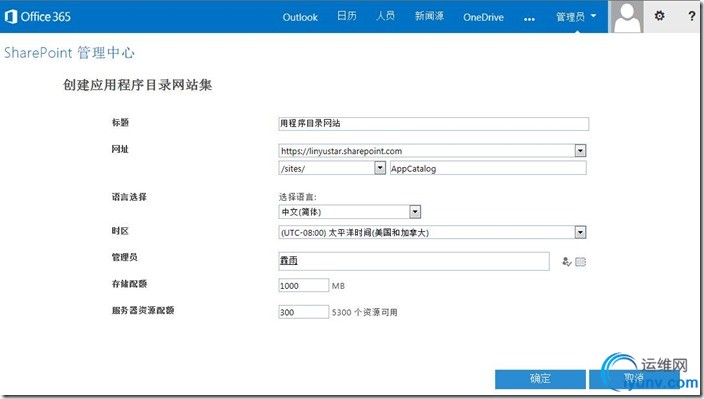
Task: Go to Outlook in the top navigation
Action: [x=300, y=17]
